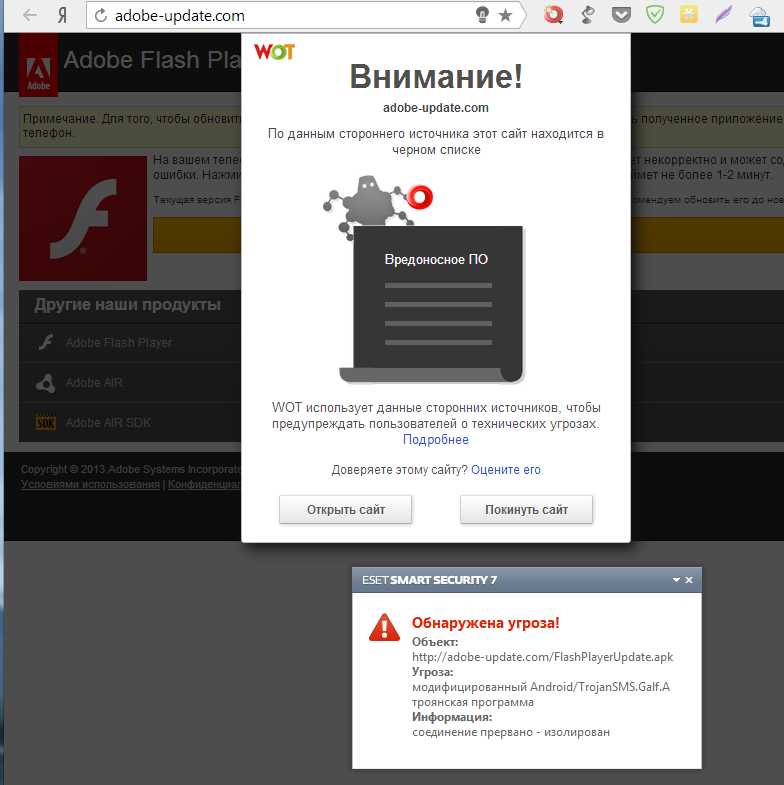Image resolution: width=784 pixels, height=785 pixels.
Task: Click the lightbulb icon in the address bar
Action: 482,15
